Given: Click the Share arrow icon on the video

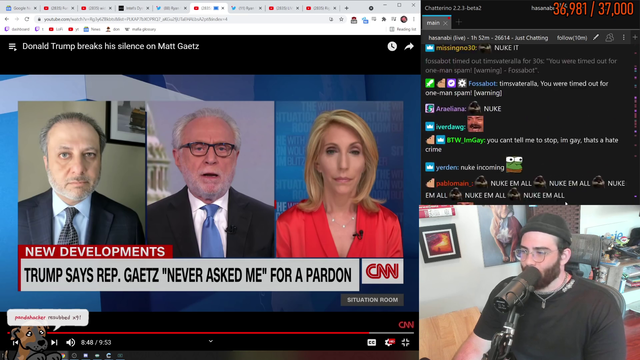Looking at the screenshot, I should [x=409, y=47].
